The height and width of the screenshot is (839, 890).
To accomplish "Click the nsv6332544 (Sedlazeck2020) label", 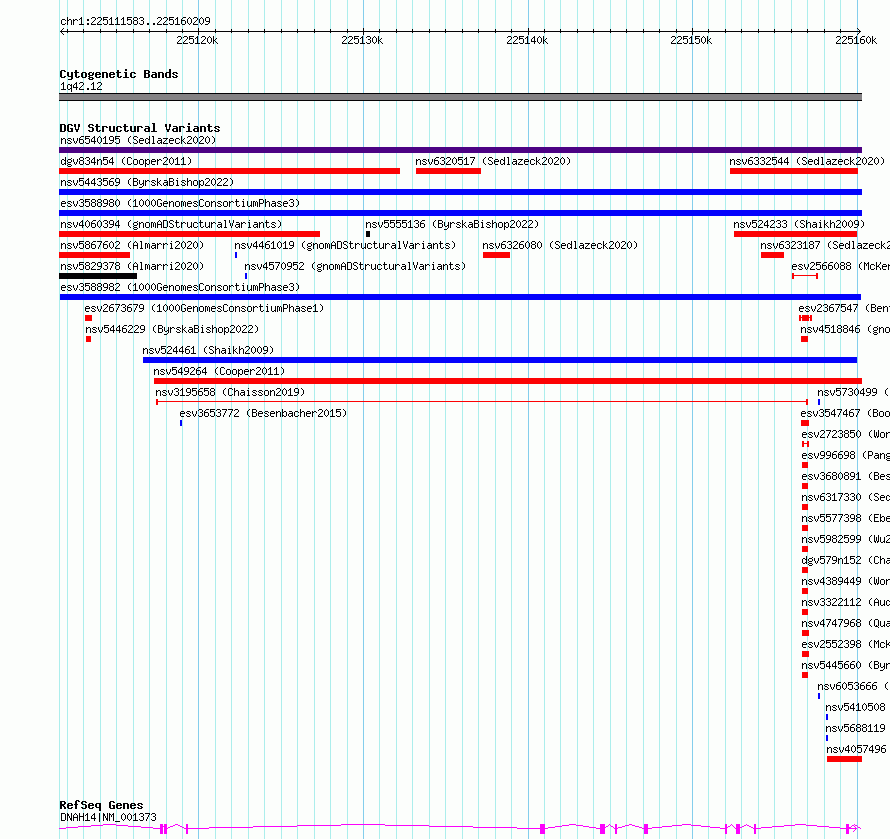I will point(807,161).
